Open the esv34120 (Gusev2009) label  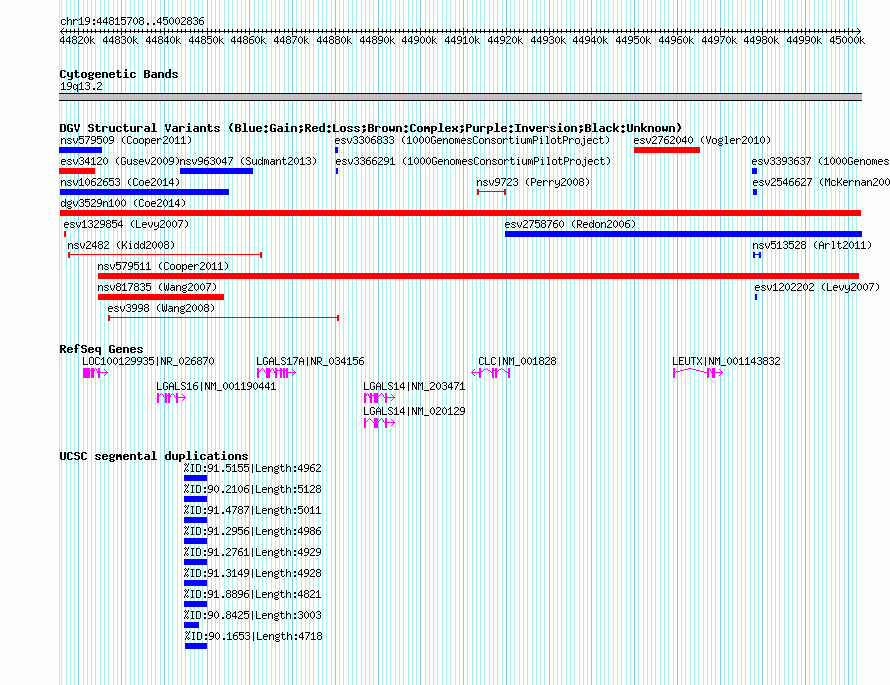click(119, 161)
